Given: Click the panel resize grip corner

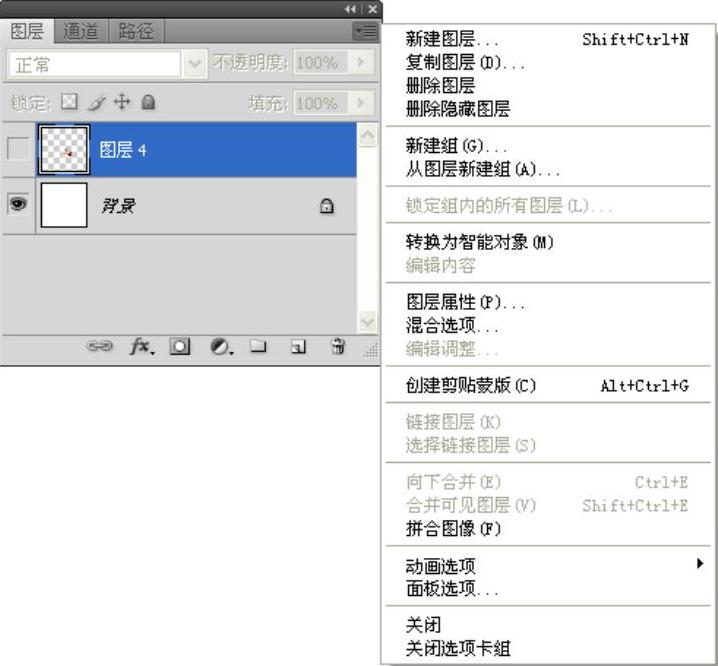Looking at the screenshot, I should point(372,350).
